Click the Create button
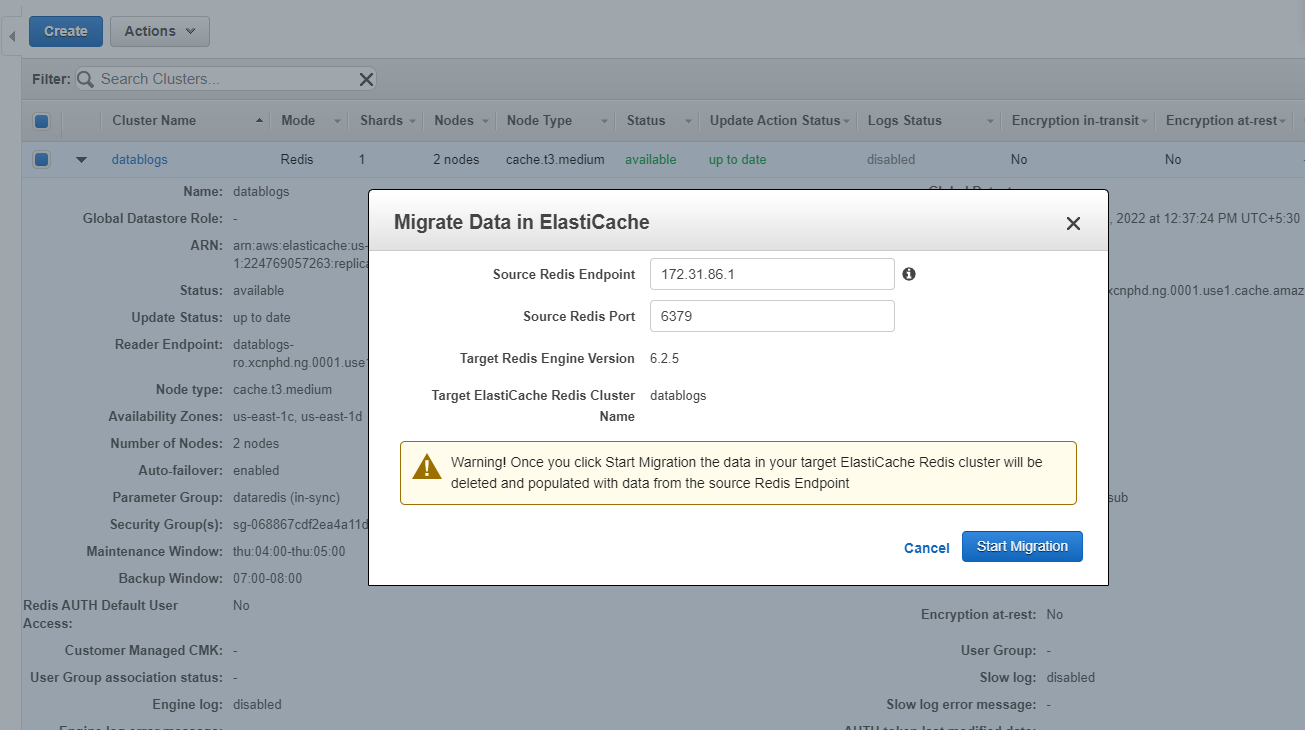This screenshot has width=1305, height=730. [66, 31]
